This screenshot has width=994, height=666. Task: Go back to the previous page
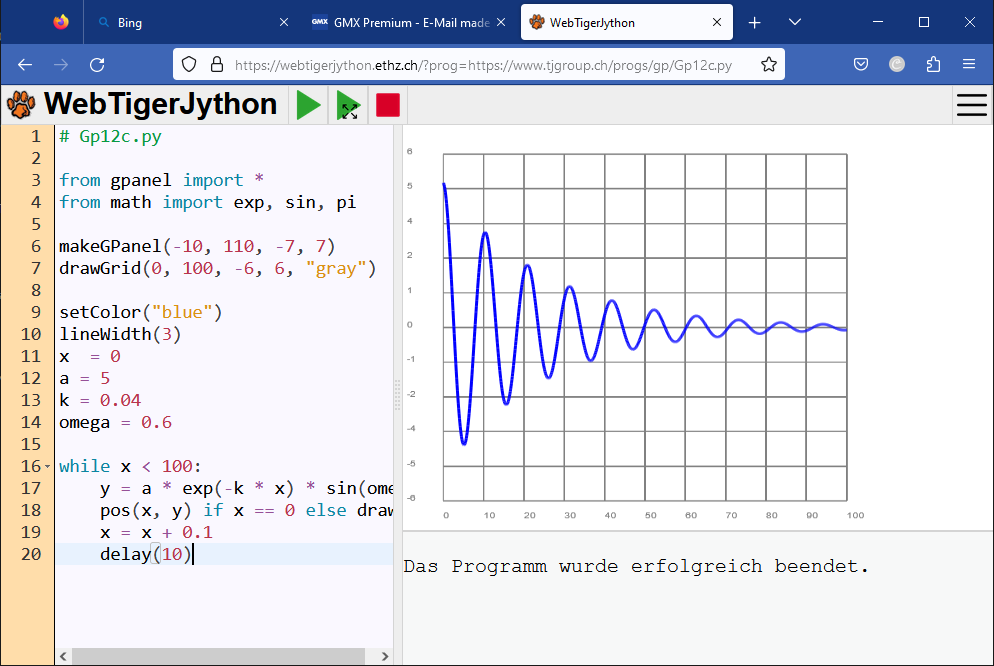click(x=26, y=65)
